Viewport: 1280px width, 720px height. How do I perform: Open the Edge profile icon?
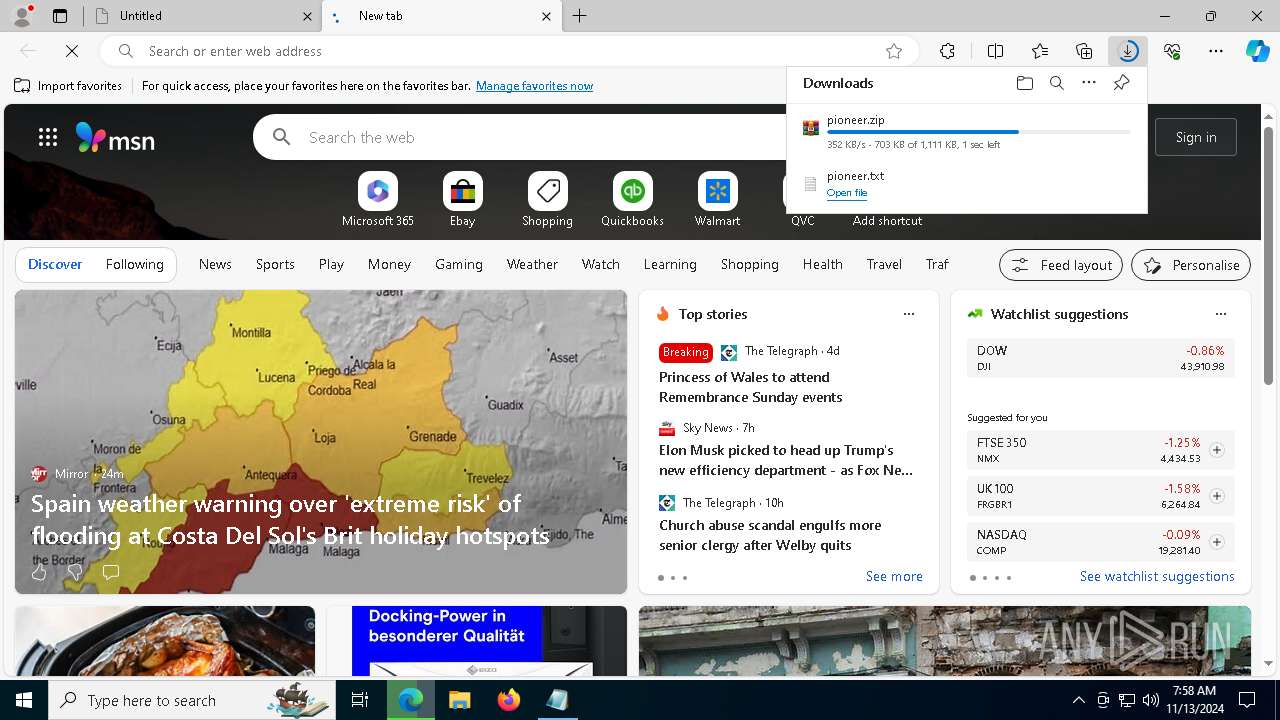click(22, 16)
